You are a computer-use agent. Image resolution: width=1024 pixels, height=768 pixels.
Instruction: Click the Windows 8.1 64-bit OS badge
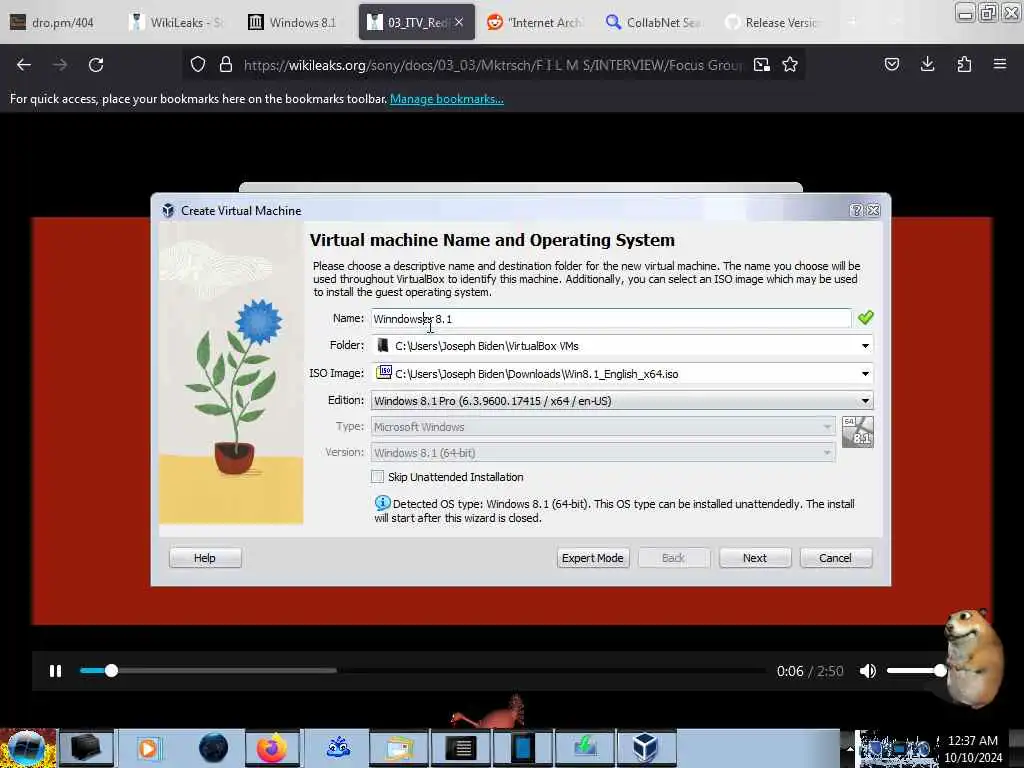857,432
